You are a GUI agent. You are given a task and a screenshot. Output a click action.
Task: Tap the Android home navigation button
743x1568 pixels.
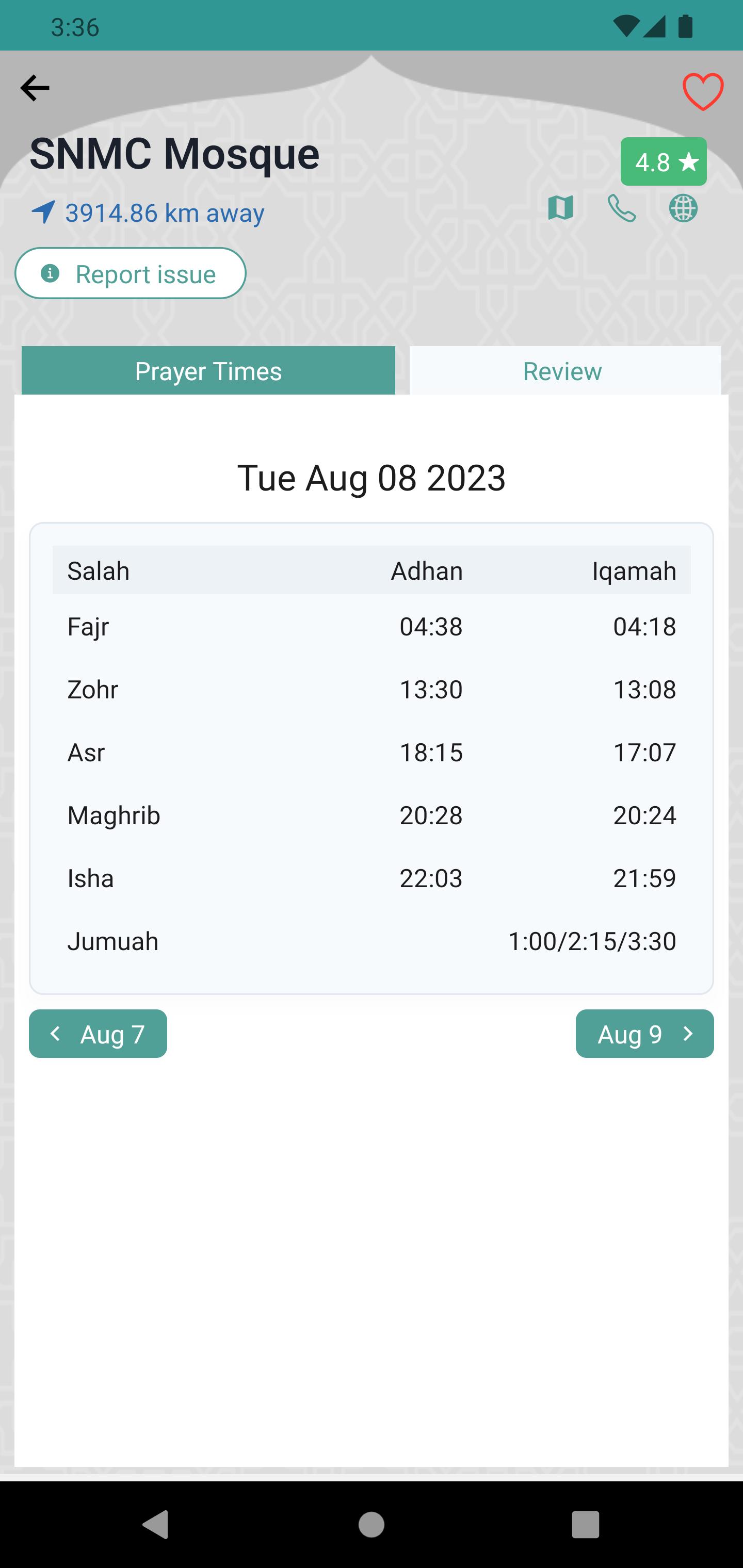coord(372,1525)
